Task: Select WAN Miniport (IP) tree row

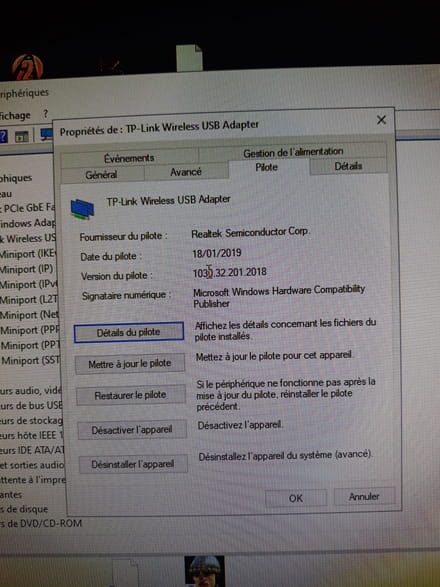Action: pyautogui.click(x=27, y=269)
